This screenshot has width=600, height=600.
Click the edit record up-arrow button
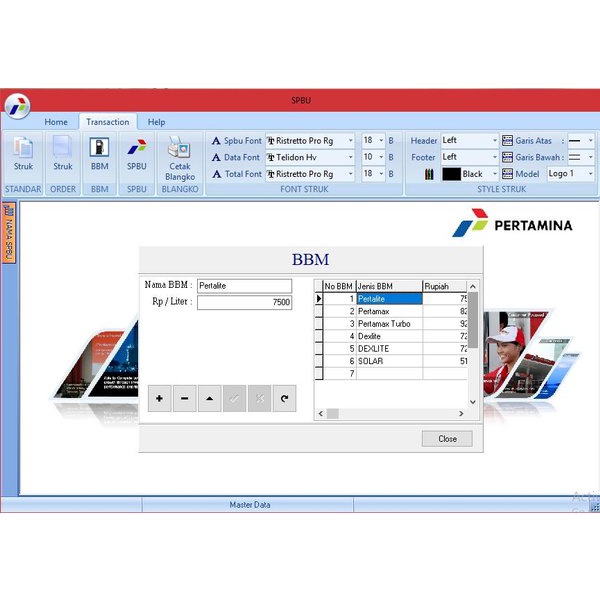pyautogui.click(x=209, y=398)
